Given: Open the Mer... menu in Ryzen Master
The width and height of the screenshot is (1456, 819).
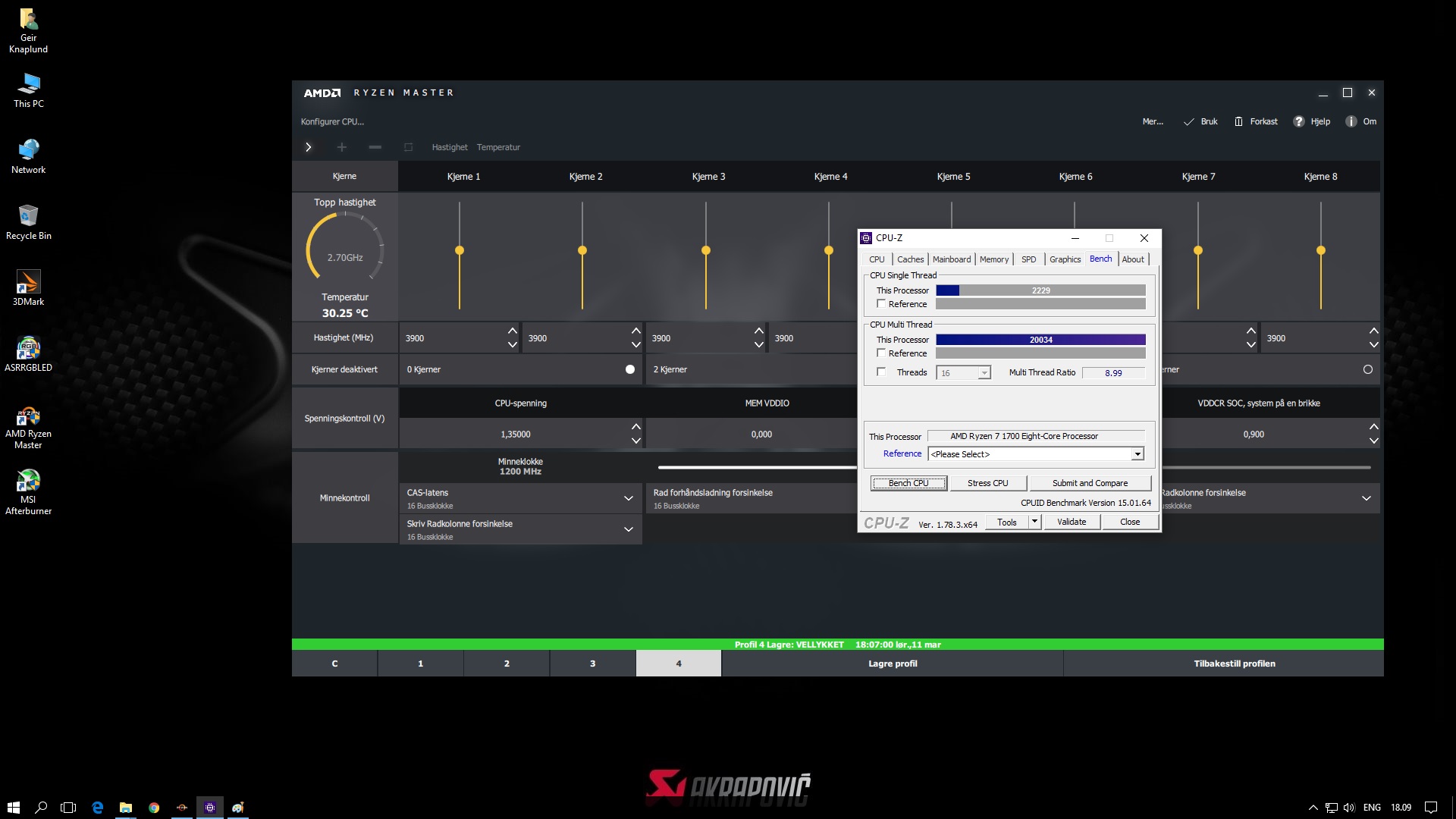Looking at the screenshot, I should 1153,121.
